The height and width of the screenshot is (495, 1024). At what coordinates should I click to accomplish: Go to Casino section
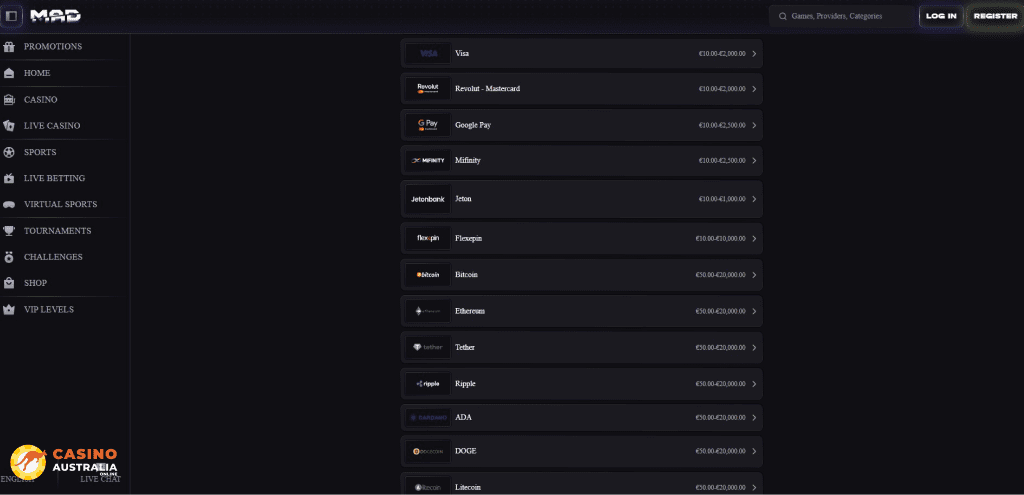[40, 100]
